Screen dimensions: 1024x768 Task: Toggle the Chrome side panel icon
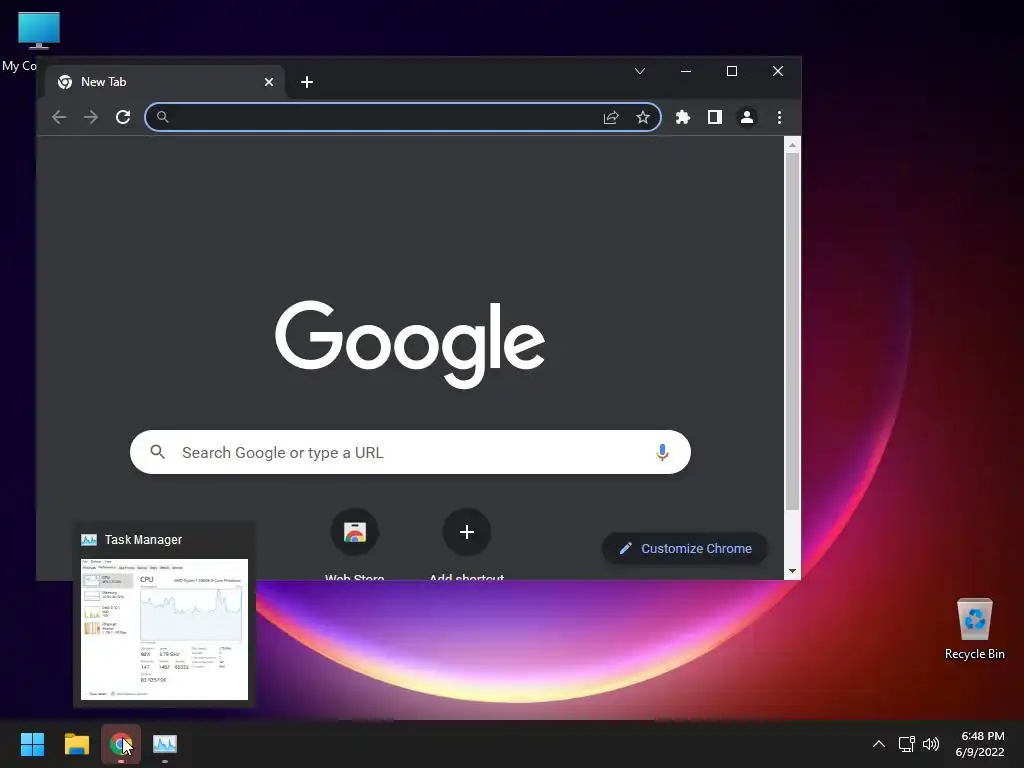[714, 117]
